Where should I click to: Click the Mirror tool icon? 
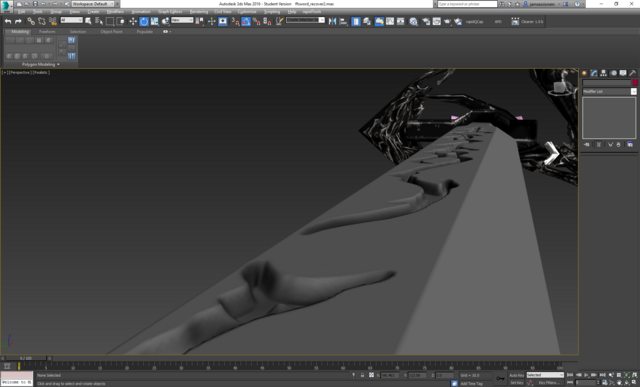coord(332,21)
